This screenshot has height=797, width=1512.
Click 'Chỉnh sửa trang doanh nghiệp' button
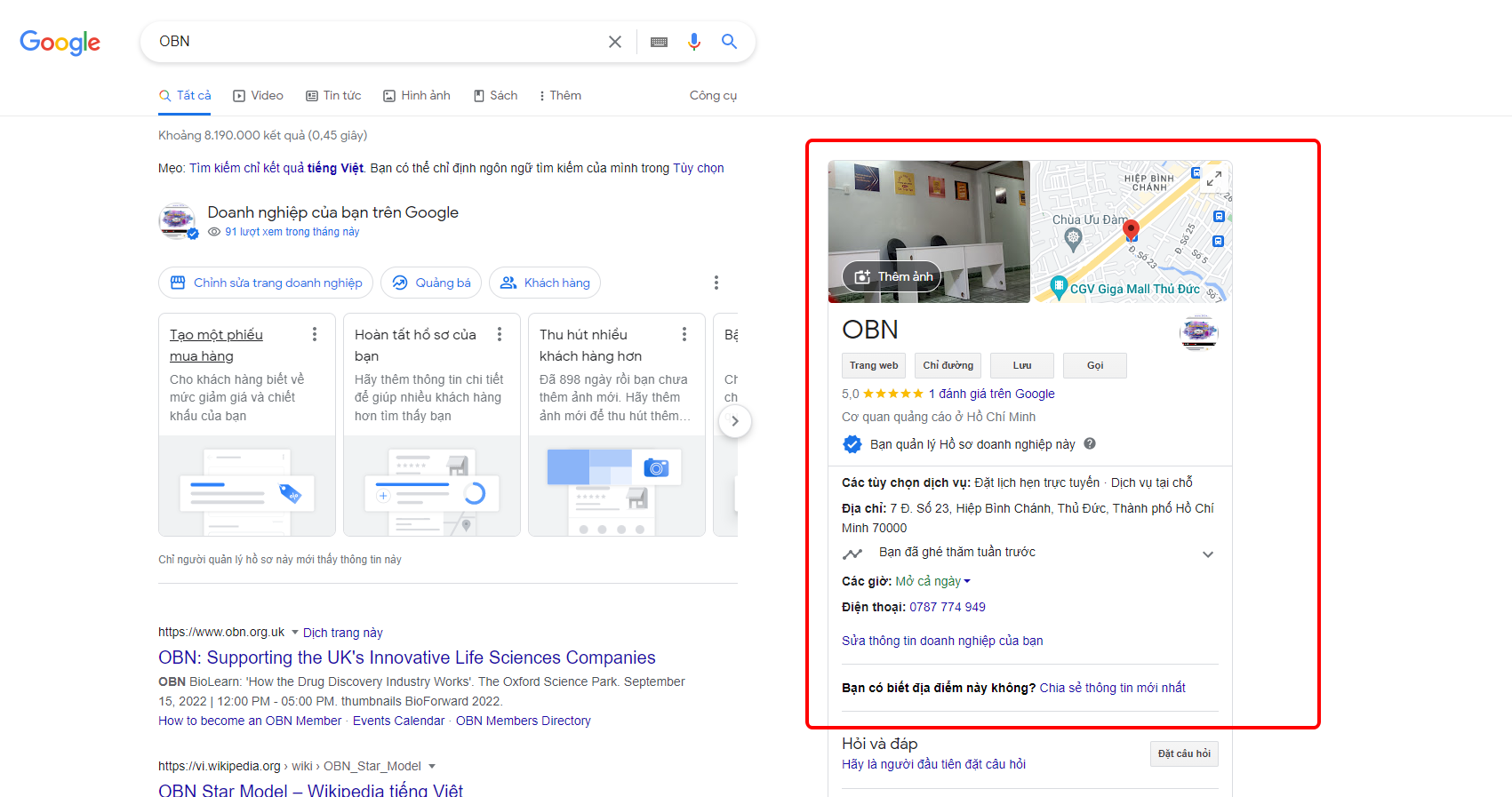pos(267,283)
